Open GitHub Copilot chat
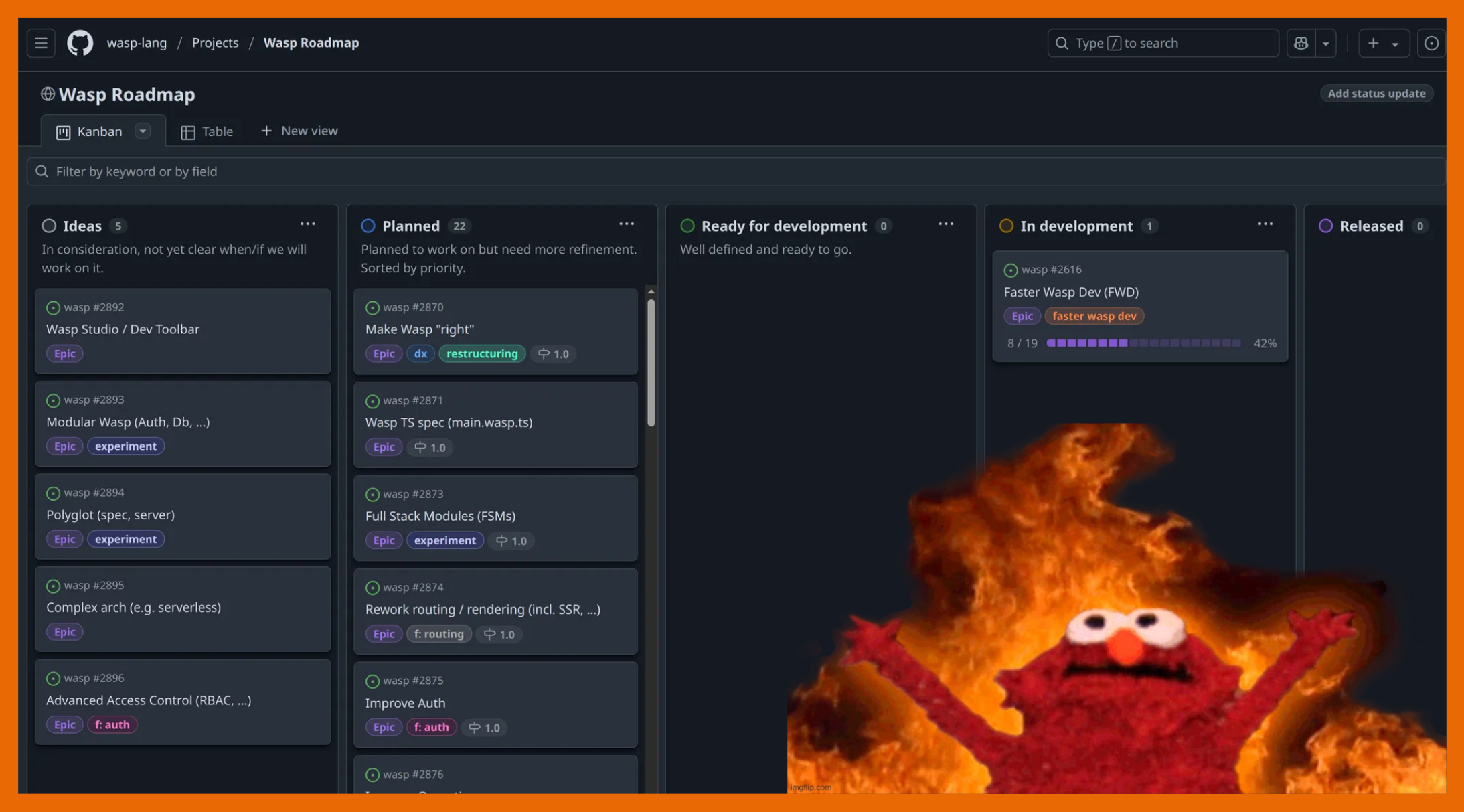1464x812 pixels. point(1300,42)
